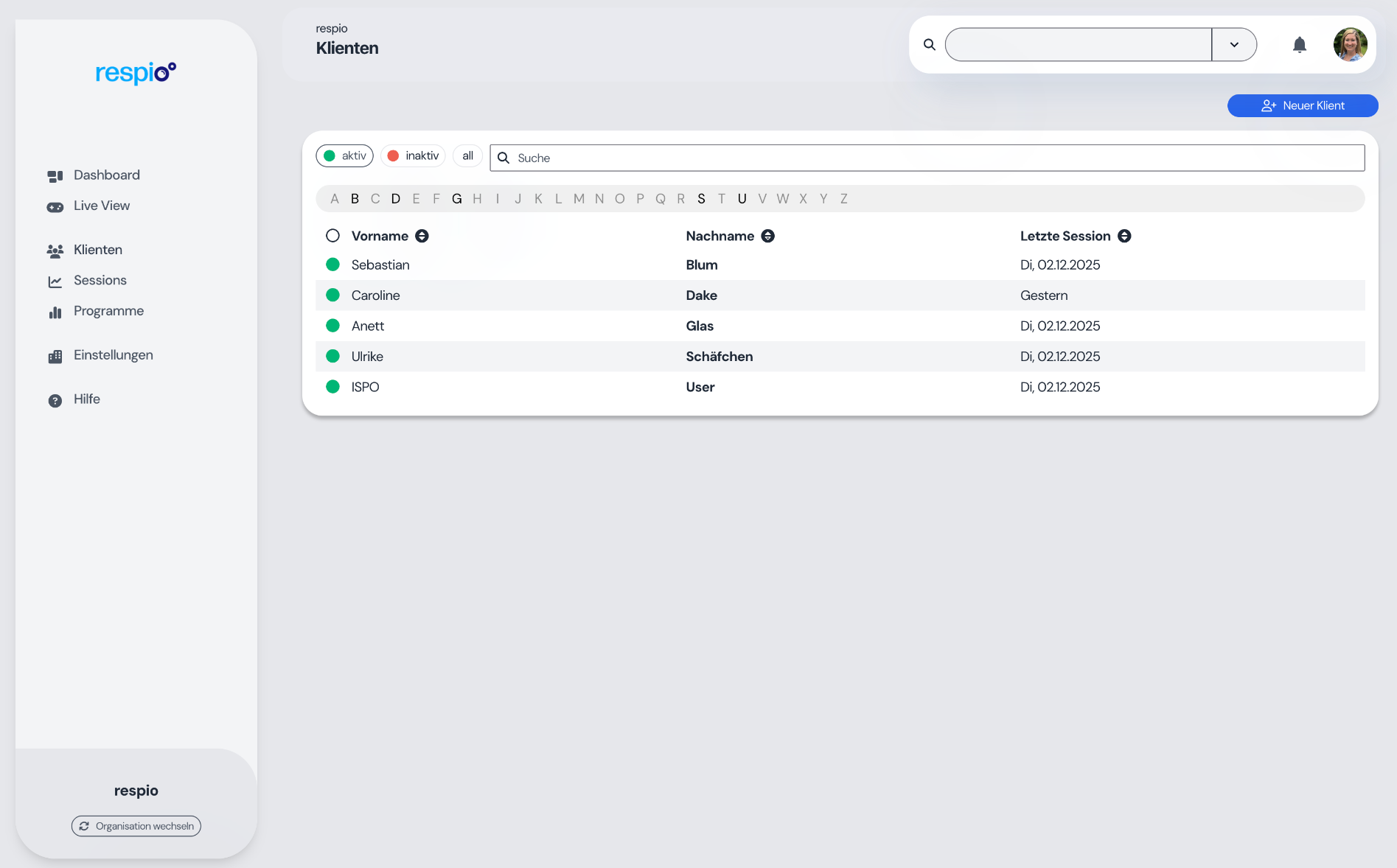
Task: Go to Einstellungen settings
Action: pos(113,355)
